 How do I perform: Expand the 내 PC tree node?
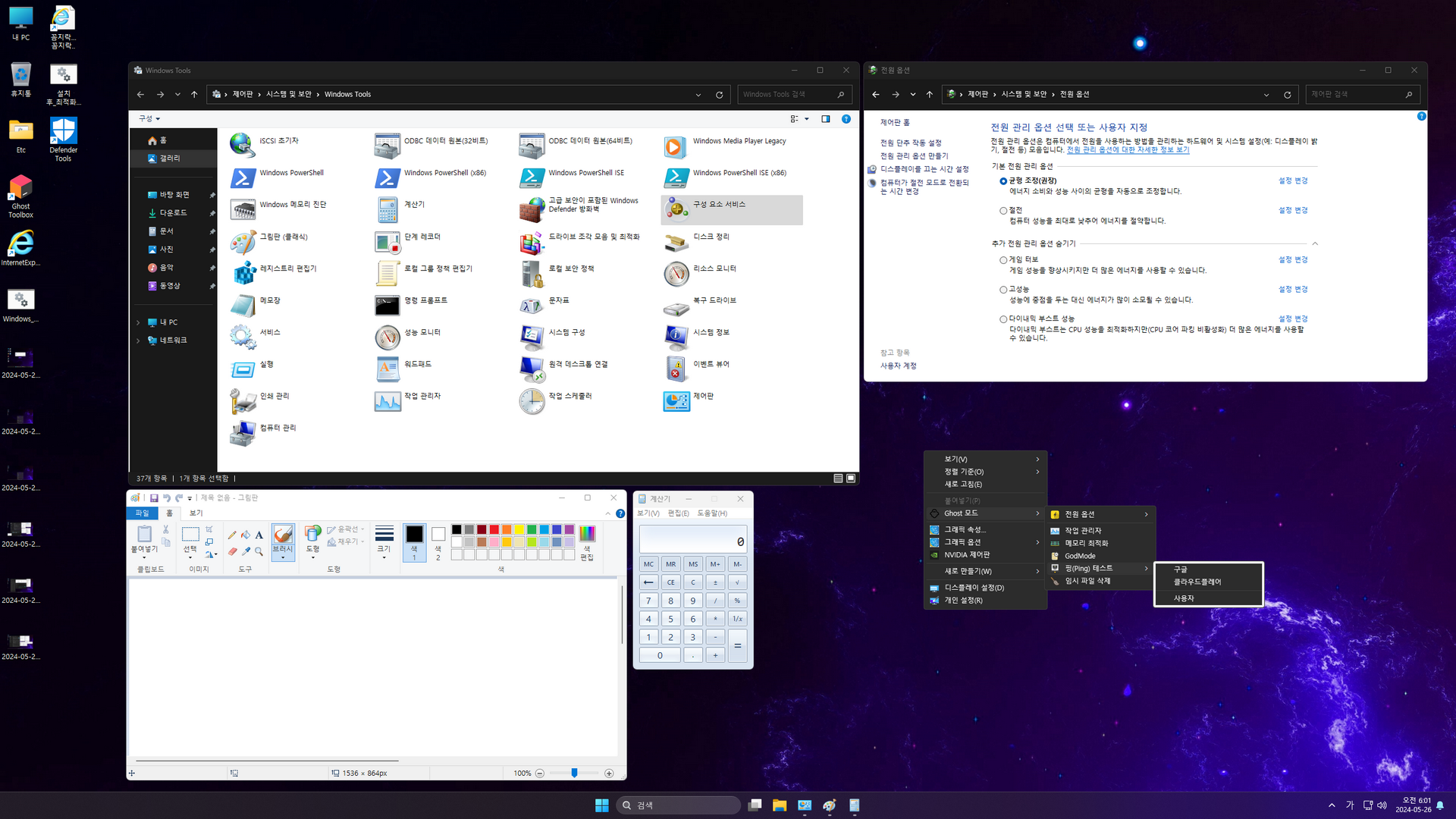coord(138,322)
